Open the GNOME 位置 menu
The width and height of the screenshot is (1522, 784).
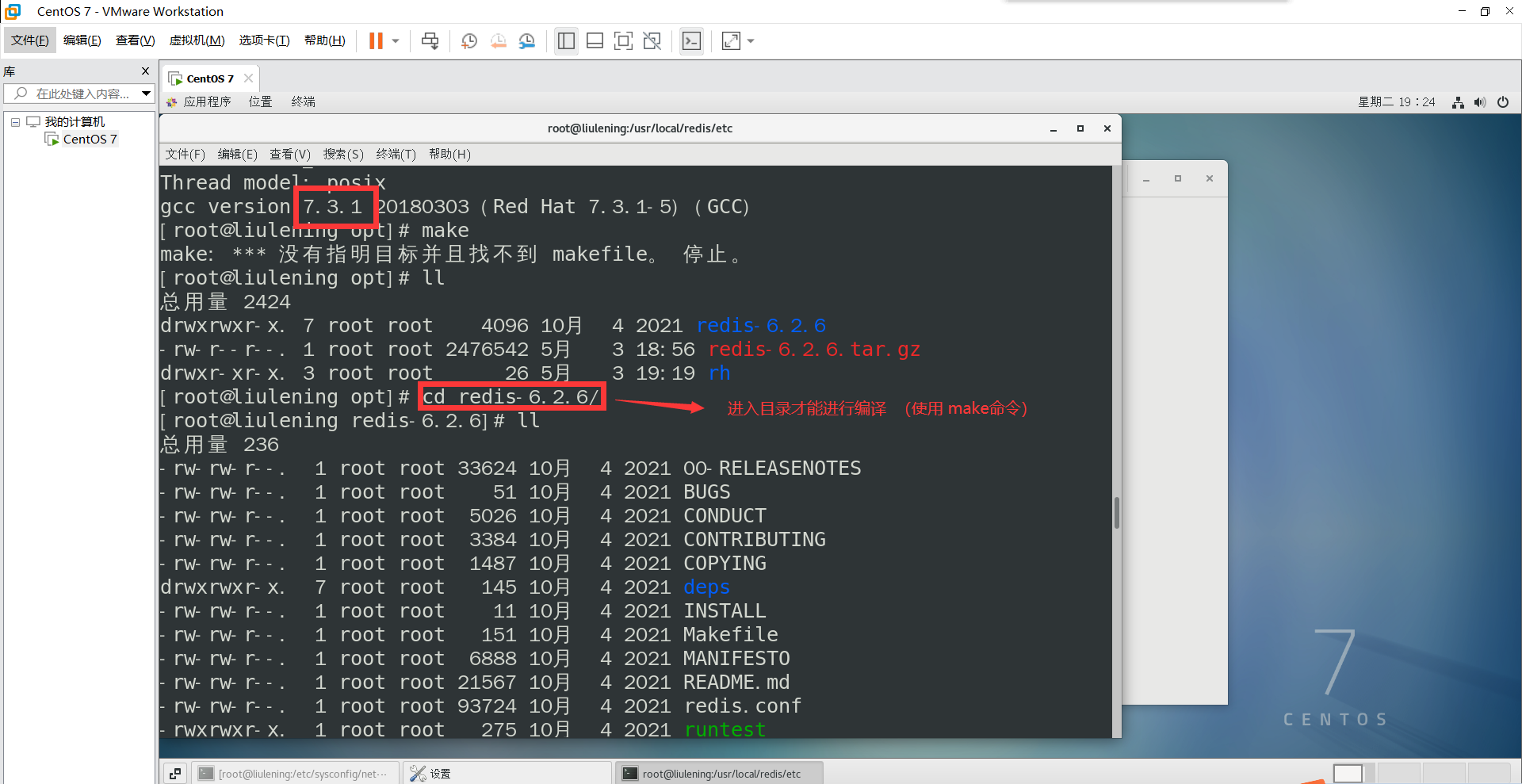point(260,101)
